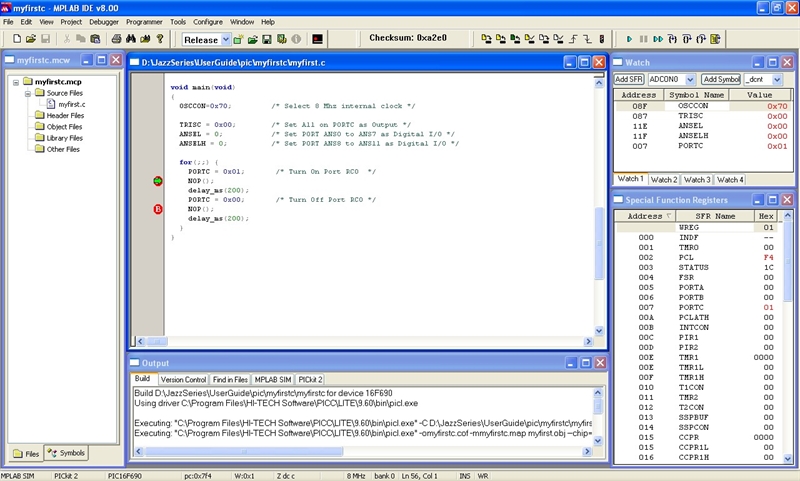Screen dimensions: 800x481
Task: Click the question mark Help icon
Action: [x=160, y=39]
